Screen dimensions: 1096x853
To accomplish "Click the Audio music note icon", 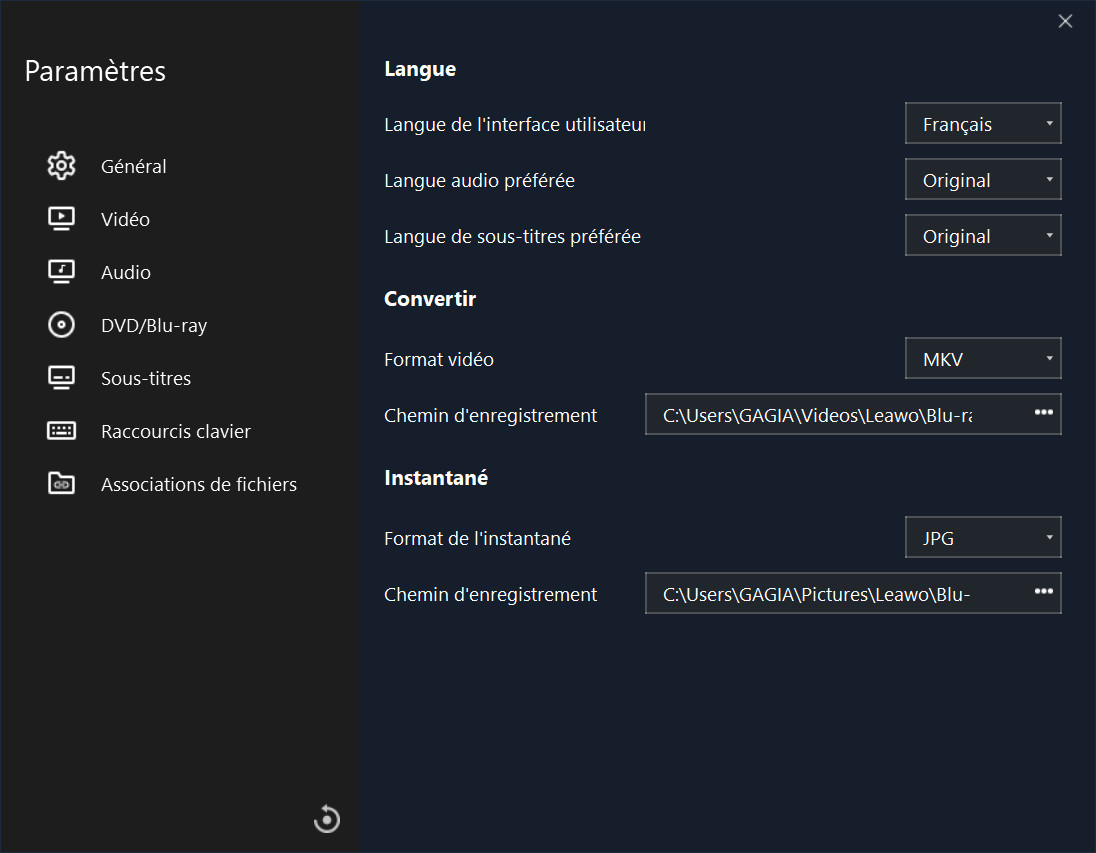I will [62, 272].
